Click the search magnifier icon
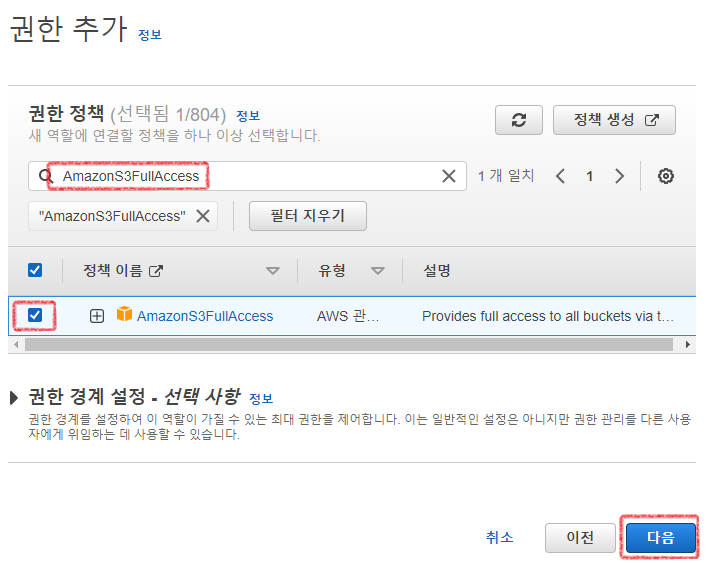This screenshot has width=707, height=563. click(x=45, y=176)
